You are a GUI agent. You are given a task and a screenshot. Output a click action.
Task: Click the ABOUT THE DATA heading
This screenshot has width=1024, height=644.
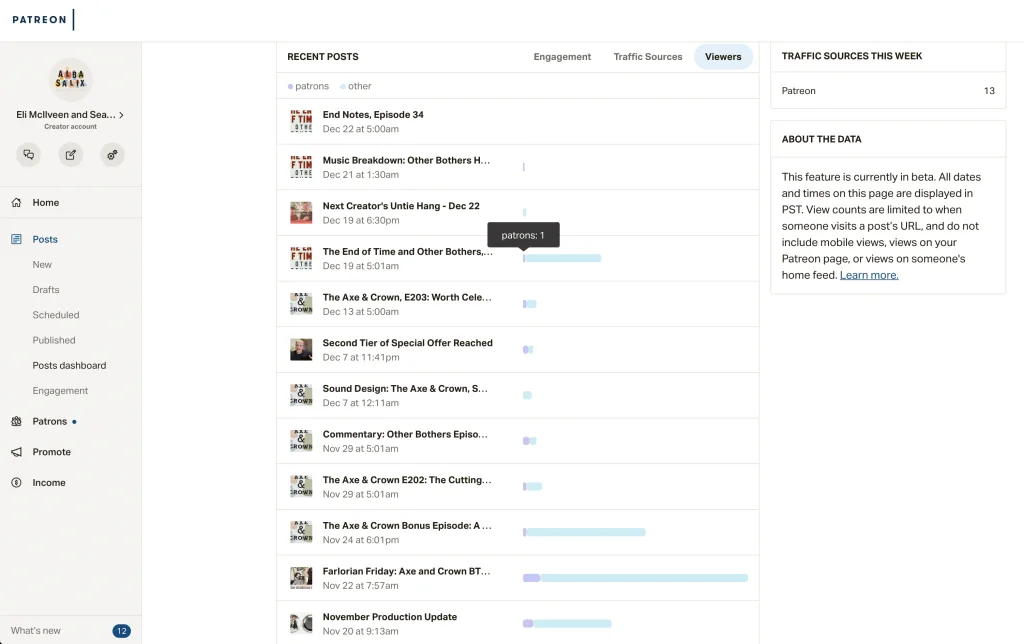(822, 139)
